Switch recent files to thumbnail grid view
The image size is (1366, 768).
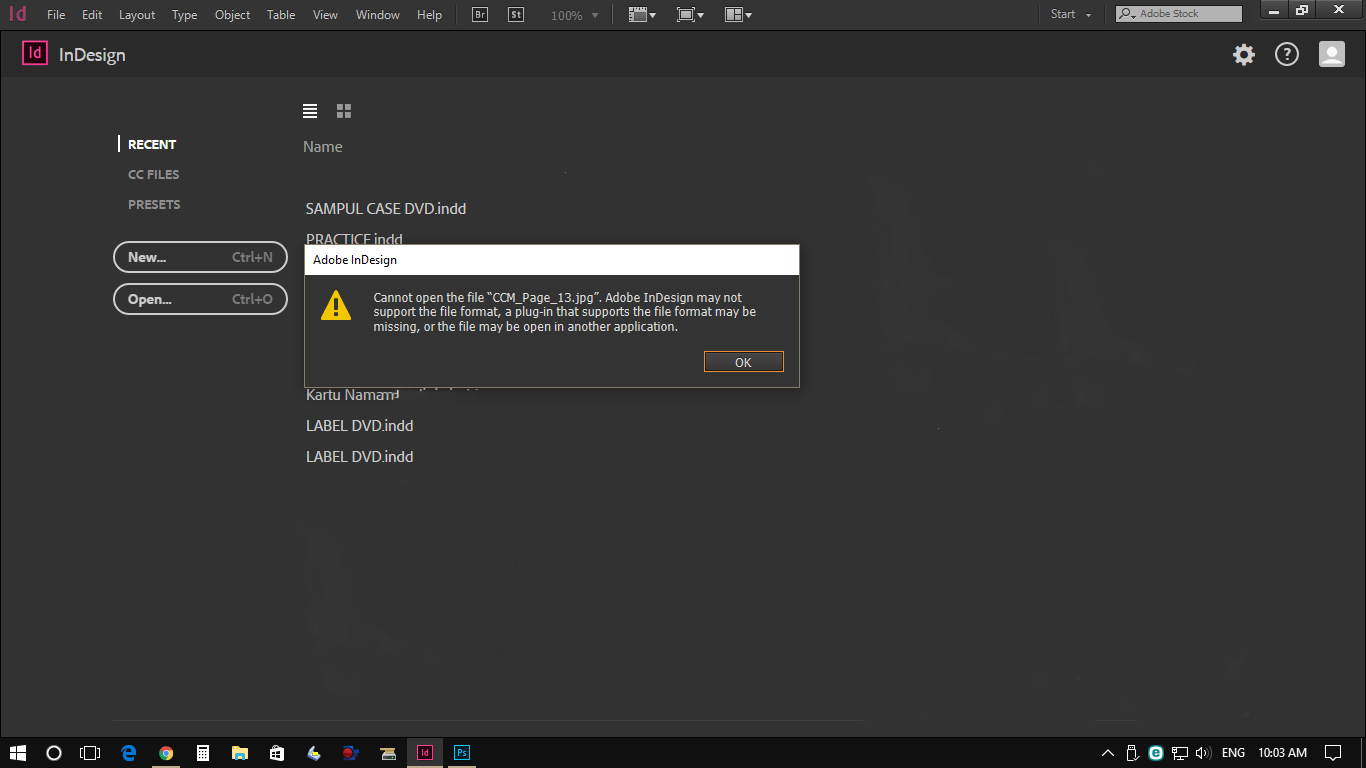[344, 111]
